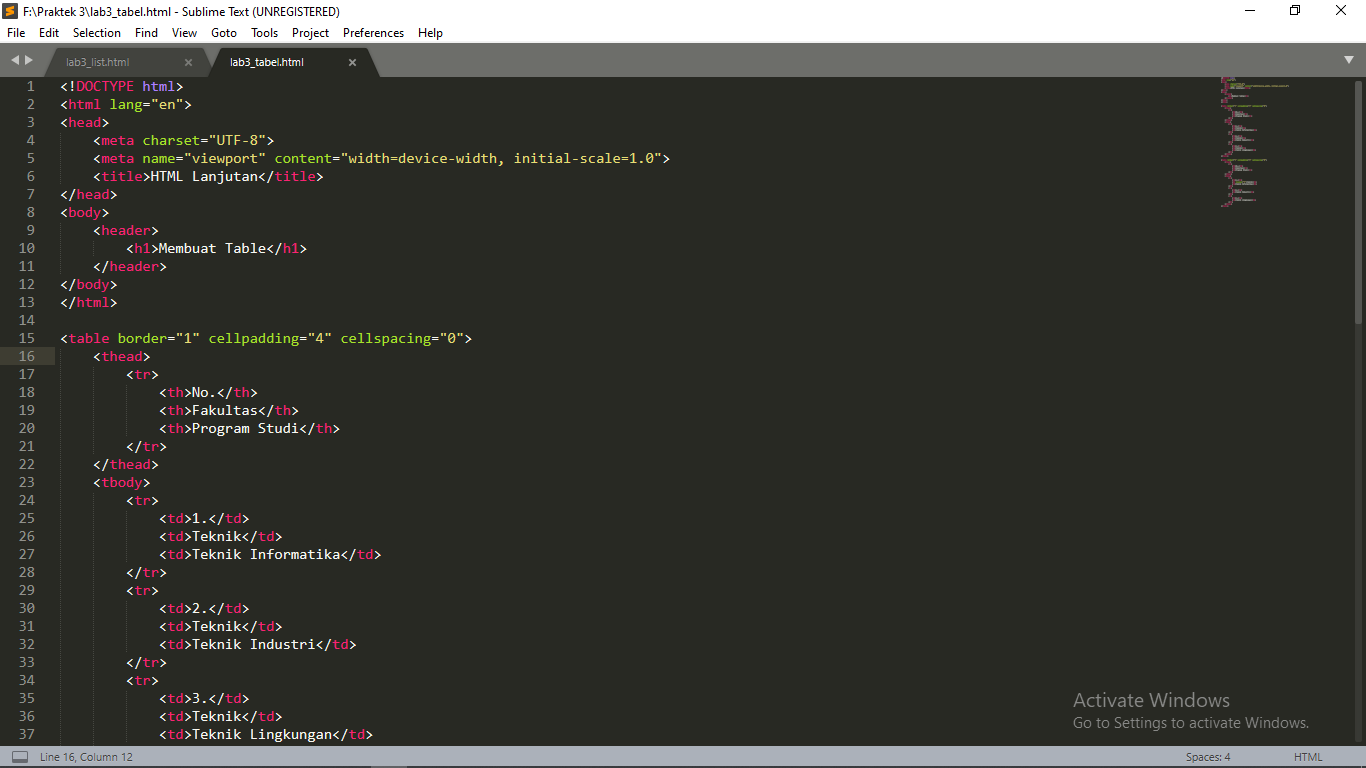The height and width of the screenshot is (768, 1366).
Task: Close the lab3_tabel.html tab
Action: click(x=352, y=61)
